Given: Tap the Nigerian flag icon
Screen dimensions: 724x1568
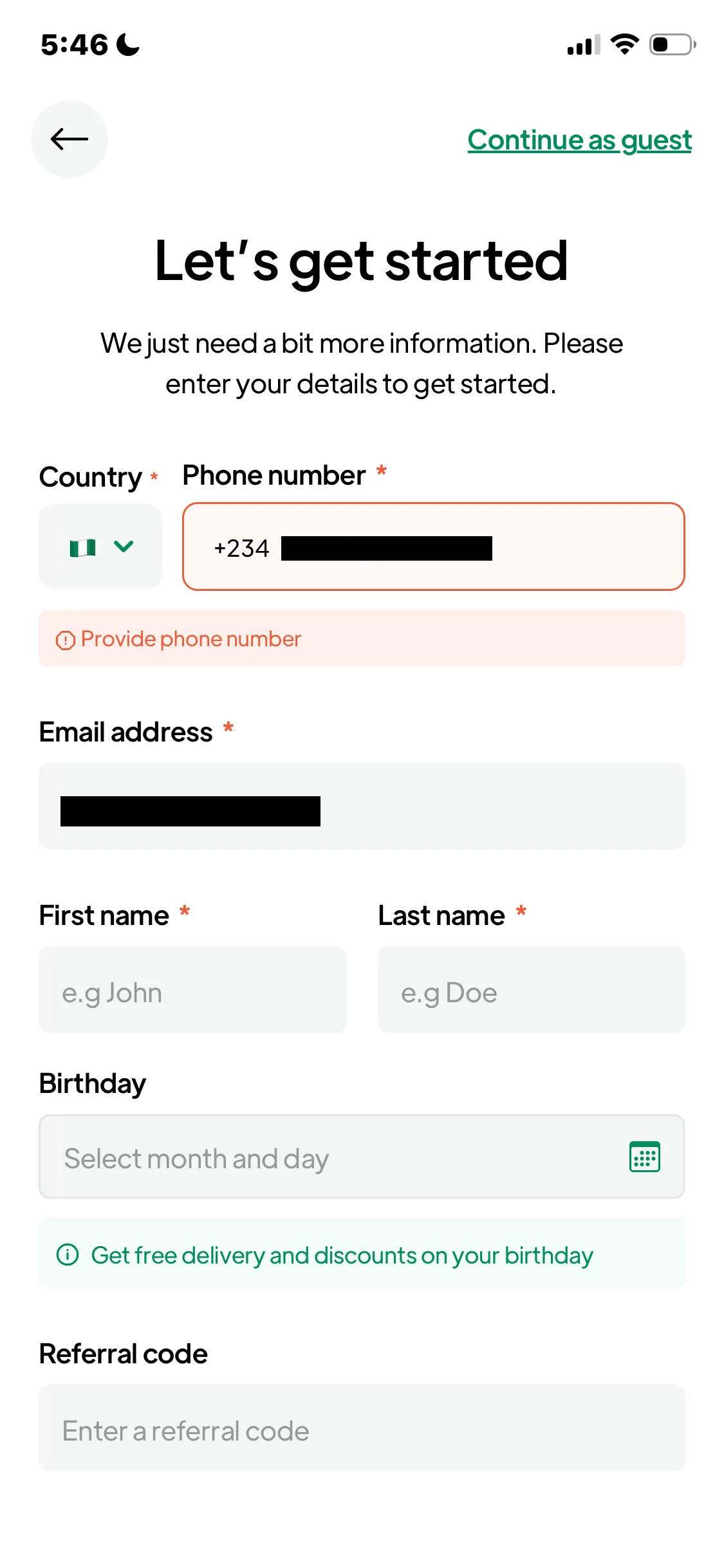Looking at the screenshot, I should pyautogui.click(x=83, y=547).
